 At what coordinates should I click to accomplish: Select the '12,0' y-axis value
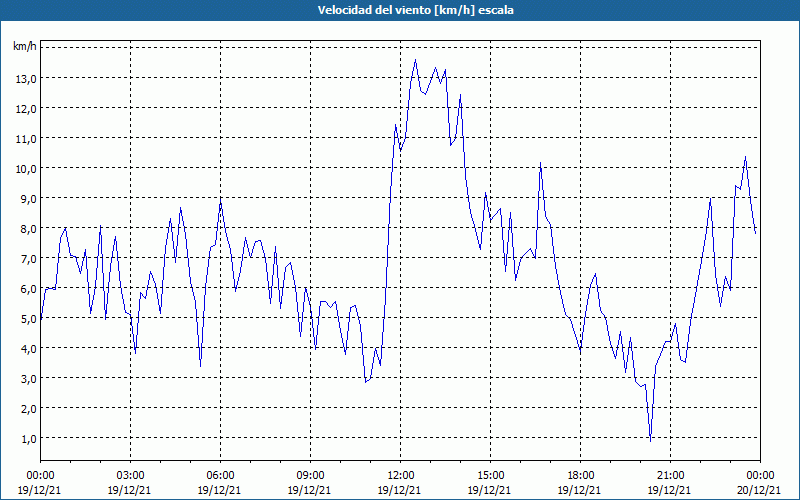tap(26, 109)
